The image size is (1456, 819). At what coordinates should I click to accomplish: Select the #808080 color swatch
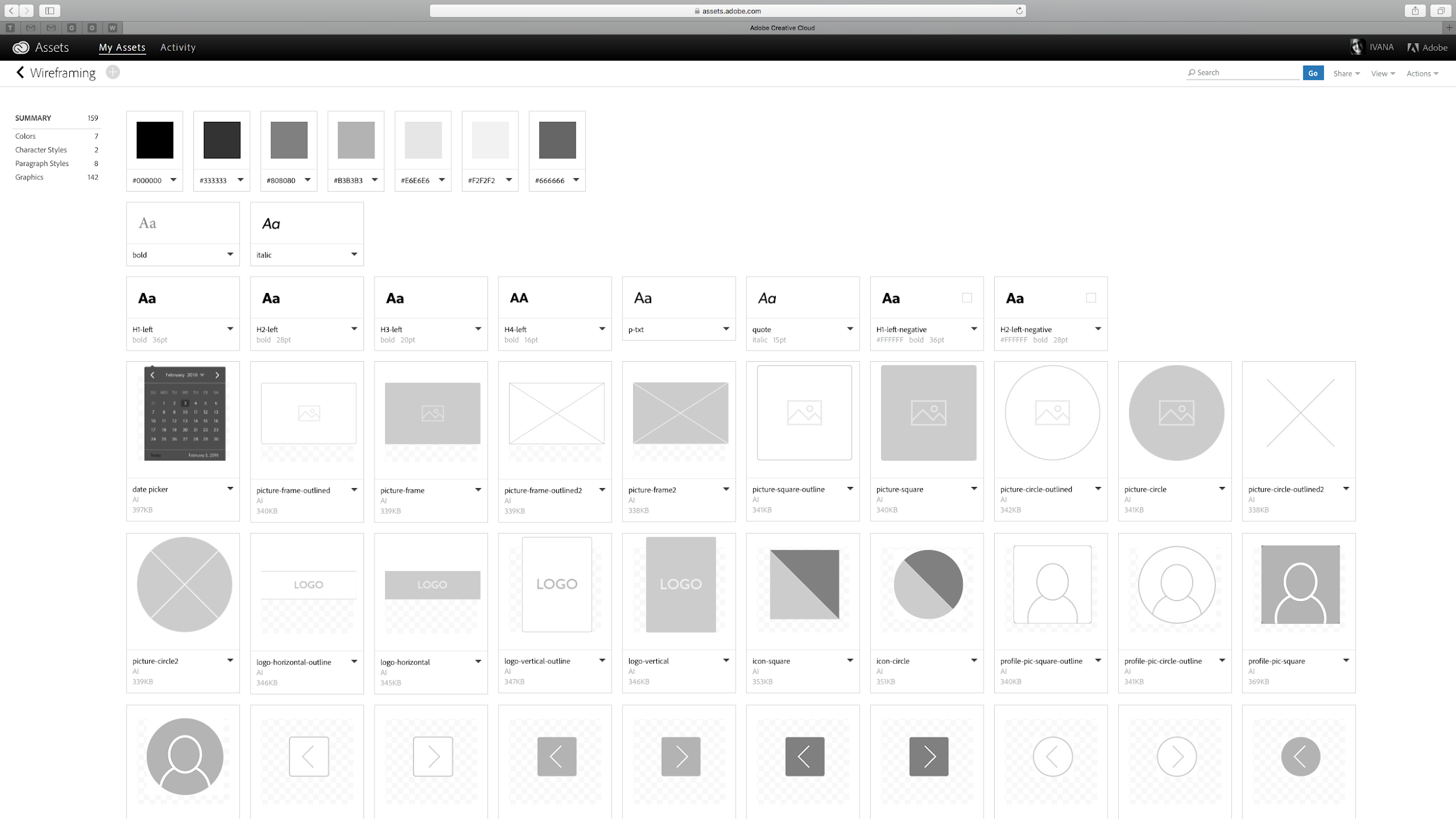[x=289, y=140]
